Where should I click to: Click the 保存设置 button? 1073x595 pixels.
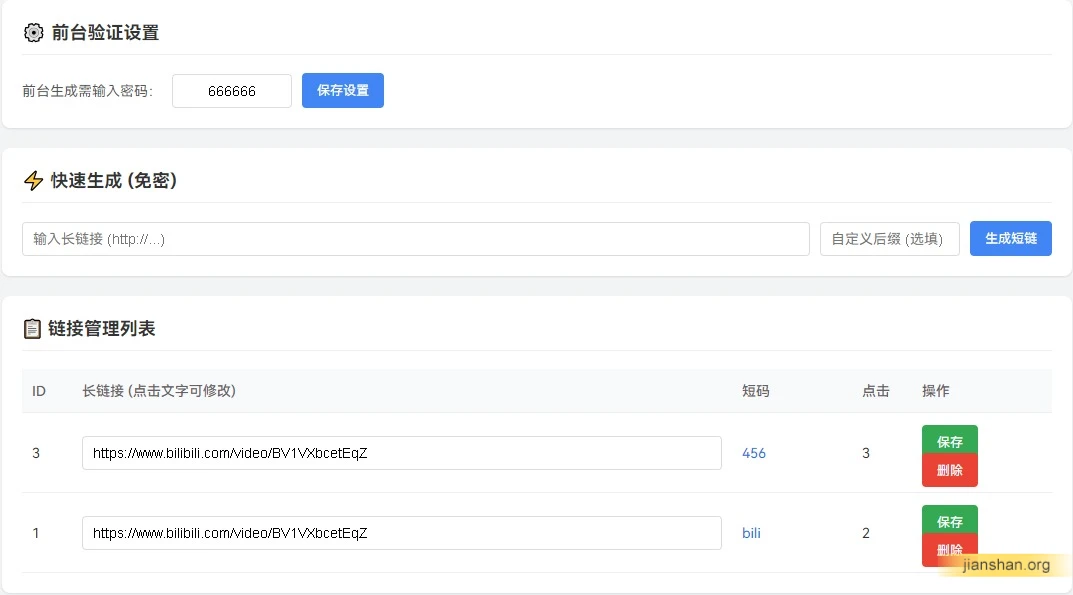click(343, 90)
